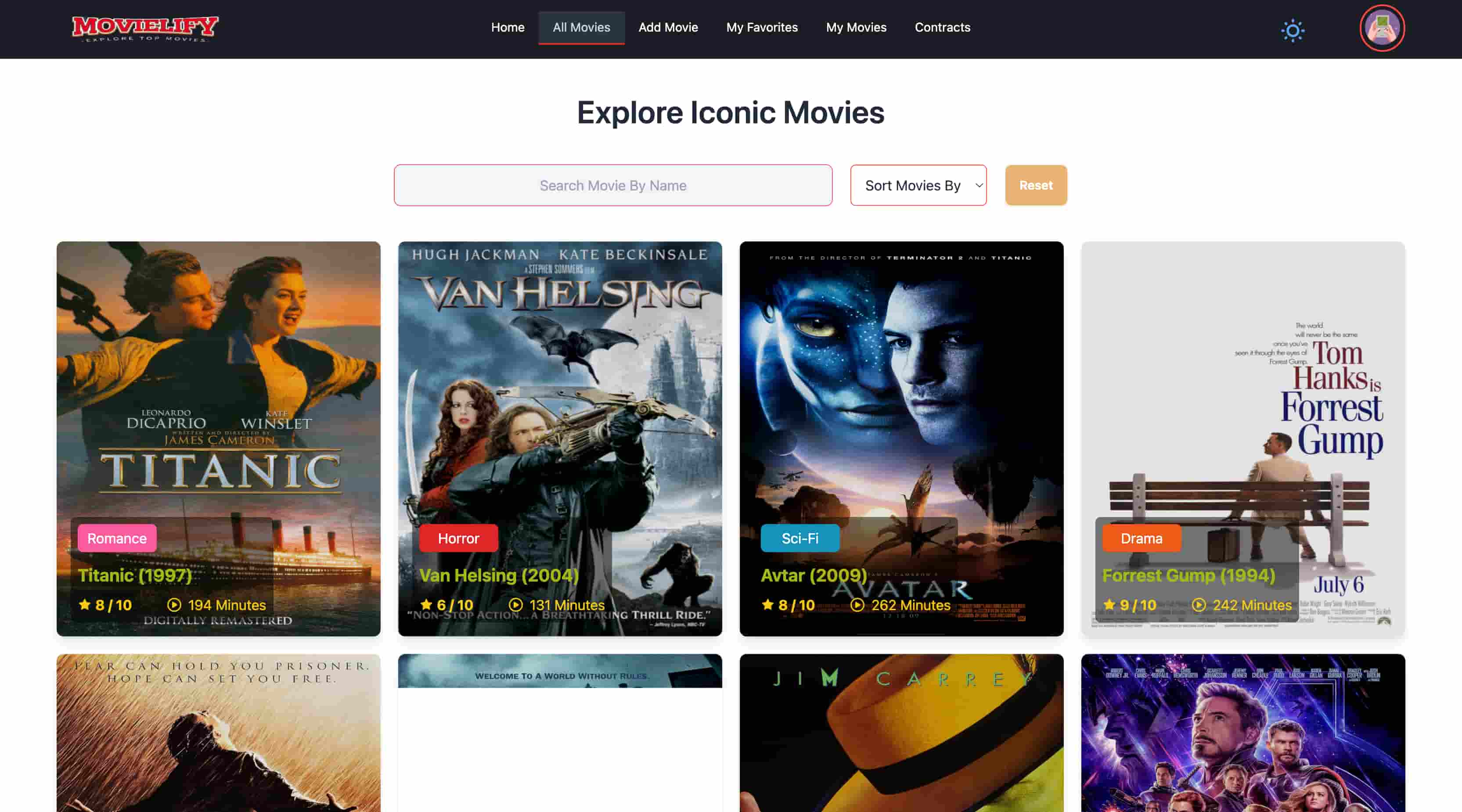Click the 262 Minutes text
The height and width of the screenshot is (812, 1462).
[x=911, y=605]
